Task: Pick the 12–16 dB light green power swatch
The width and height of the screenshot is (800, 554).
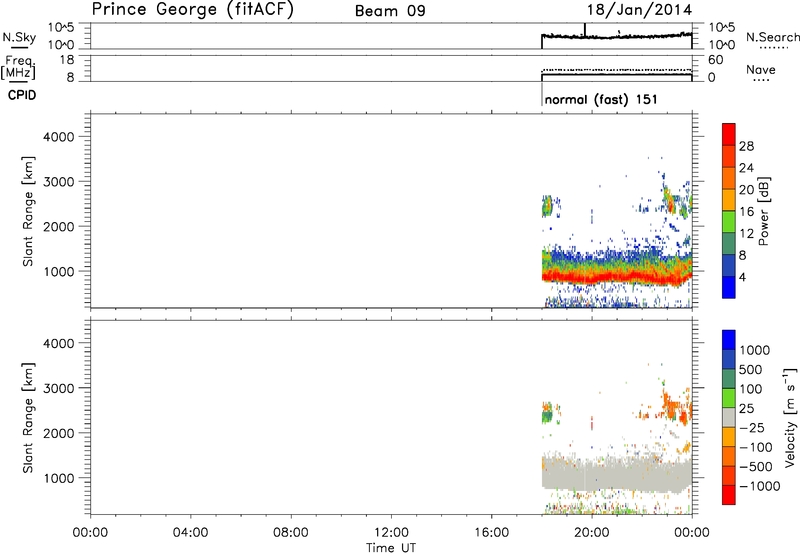Action: pos(729,222)
